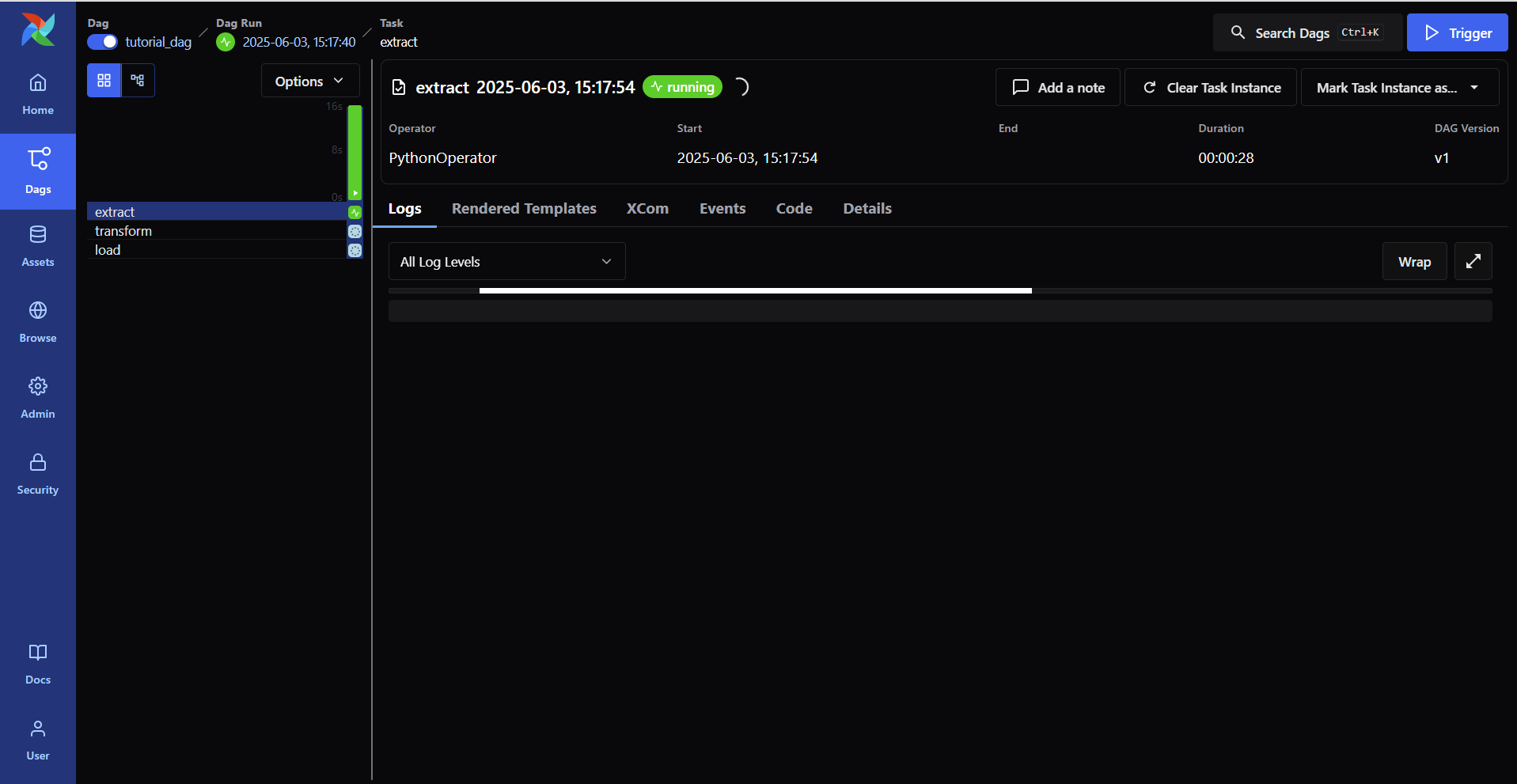Click the load task status box
The width and height of the screenshot is (1517, 784).
[x=355, y=250]
